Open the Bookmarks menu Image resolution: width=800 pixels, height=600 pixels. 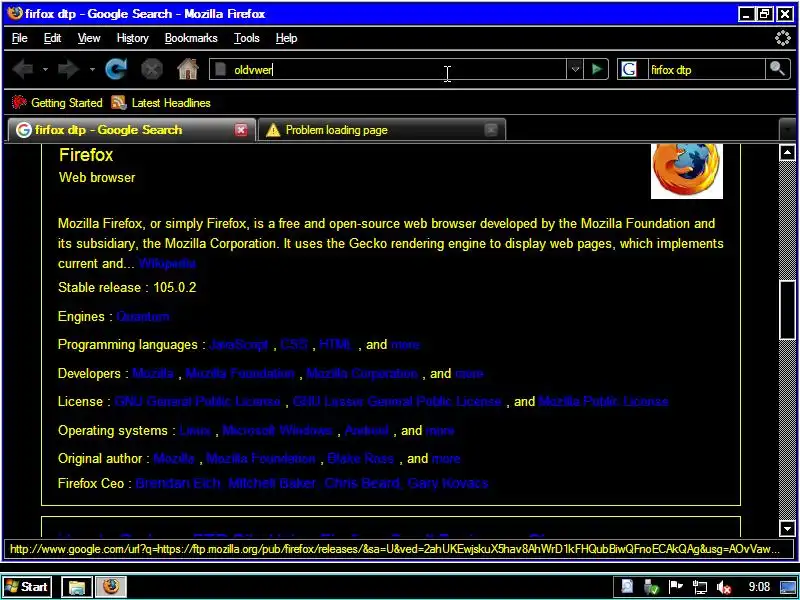pyautogui.click(x=191, y=38)
